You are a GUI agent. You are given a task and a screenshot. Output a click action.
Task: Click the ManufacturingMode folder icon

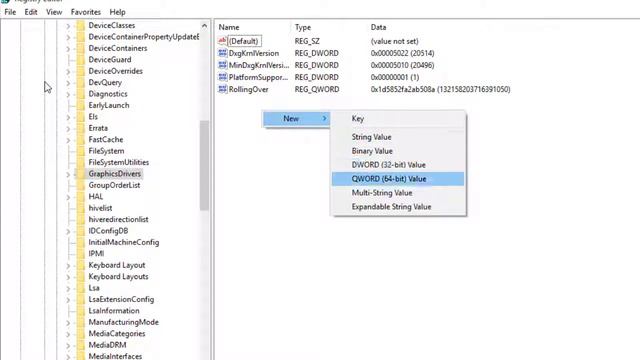80,322
